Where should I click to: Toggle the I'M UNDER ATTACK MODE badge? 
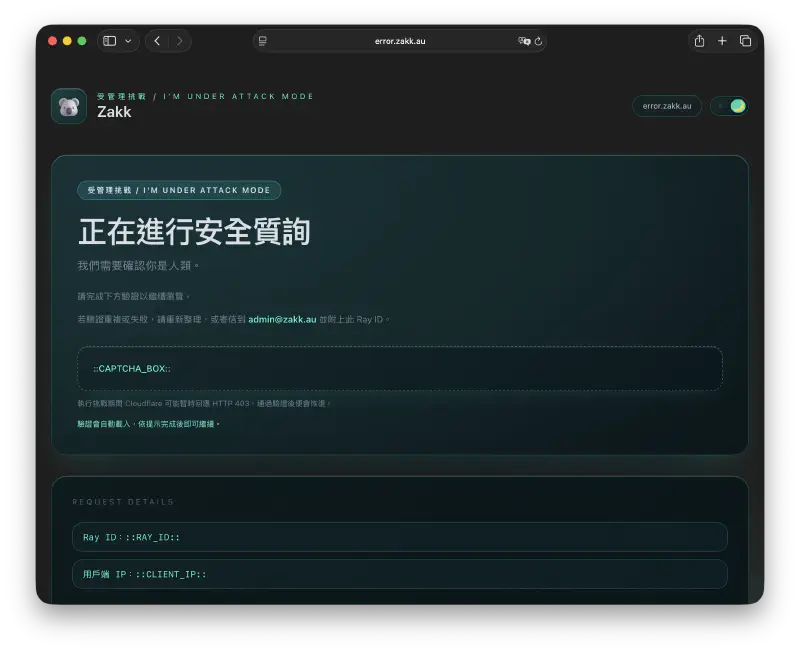[x=178, y=190]
